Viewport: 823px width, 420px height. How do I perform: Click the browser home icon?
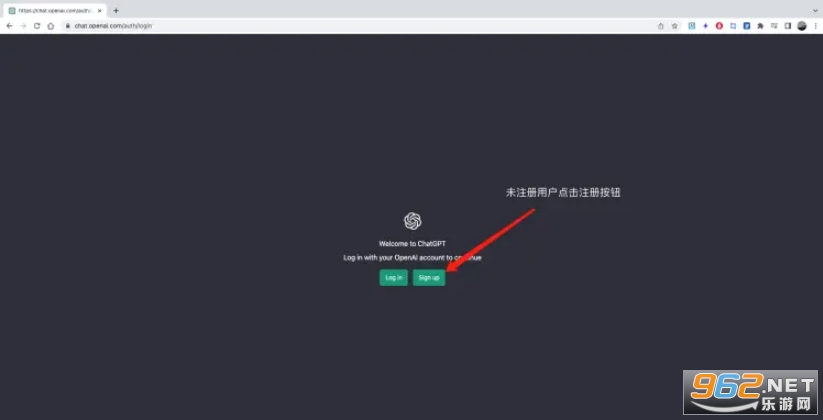click(x=51, y=26)
